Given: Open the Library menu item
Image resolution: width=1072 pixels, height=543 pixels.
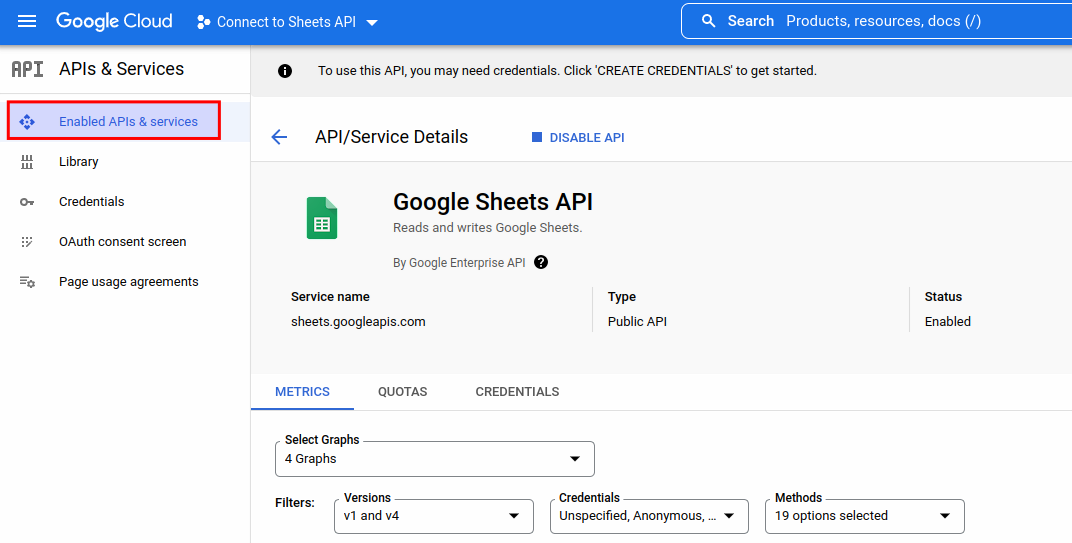Looking at the screenshot, I should (x=79, y=161).
